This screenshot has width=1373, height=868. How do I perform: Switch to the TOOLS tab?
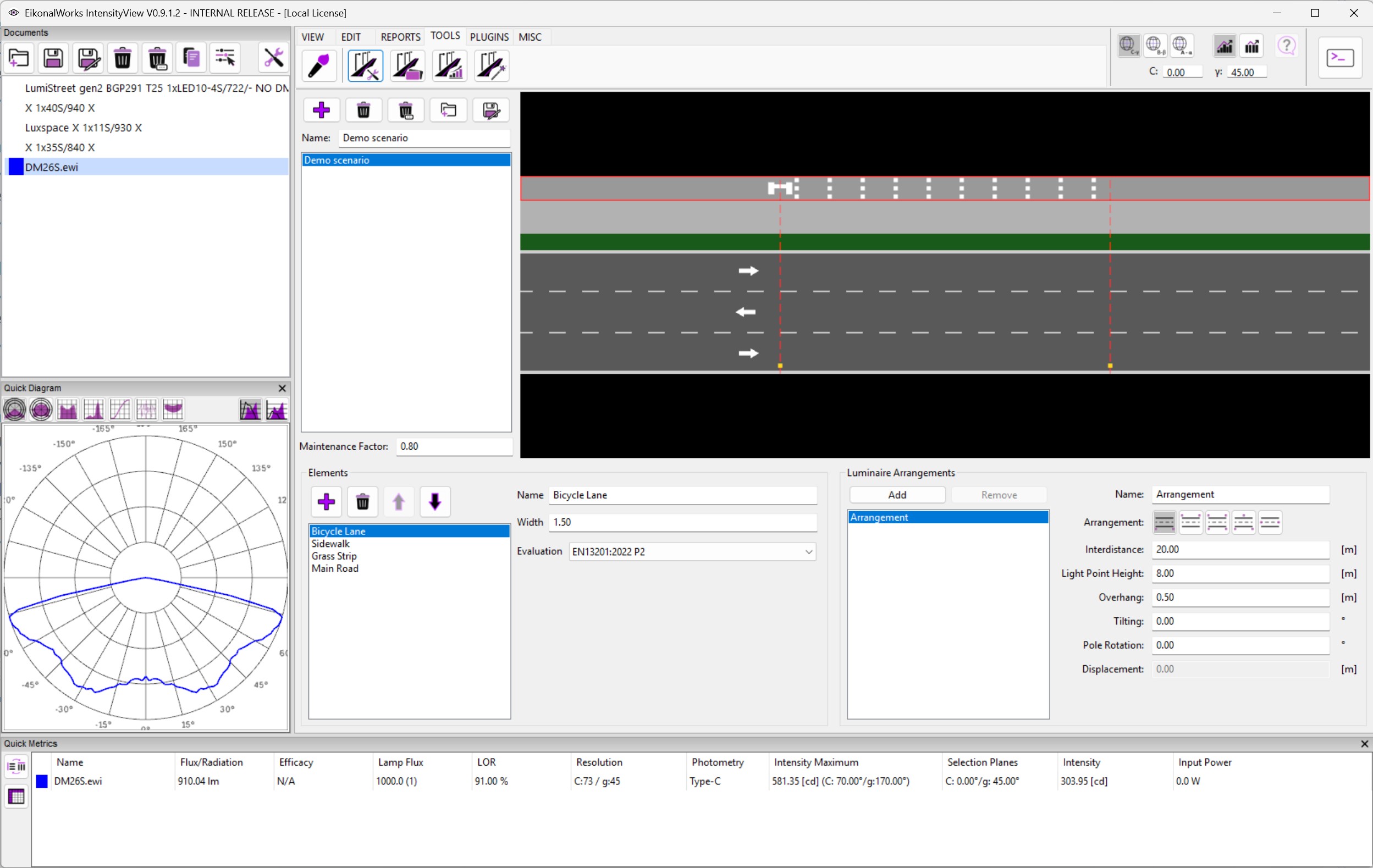pyautogui.click(x=445, y=36)
